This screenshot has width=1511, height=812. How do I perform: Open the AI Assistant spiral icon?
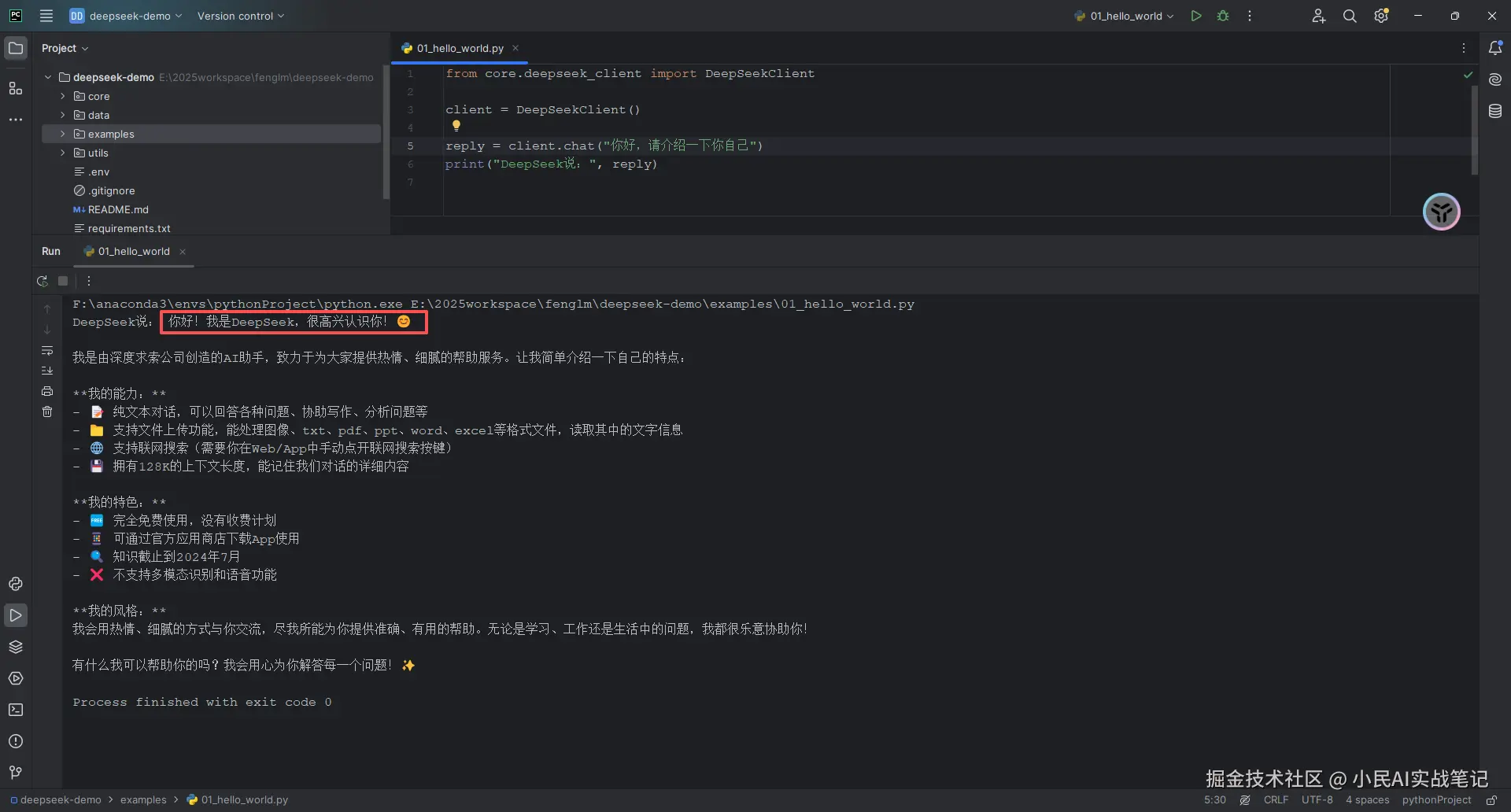tap(1495, 79)
